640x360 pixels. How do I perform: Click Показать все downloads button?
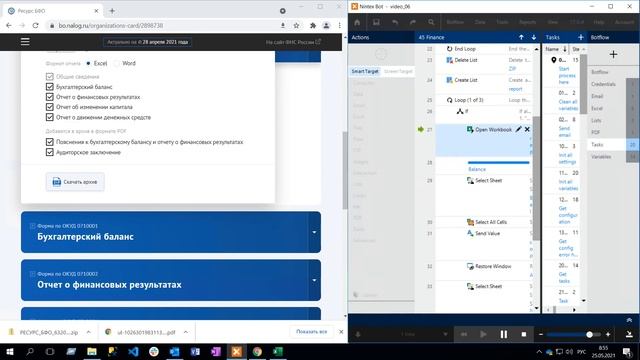tap(311, 332)
